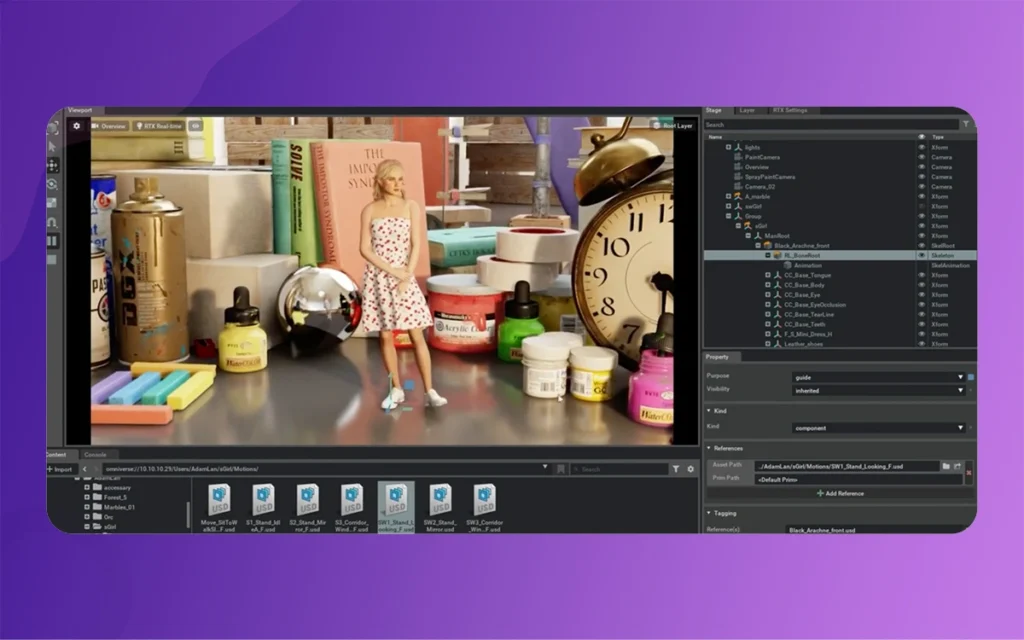Screen dimensions: 1024x640
Task: Toggle the magnet snap tool
Action: pos(53,222)
